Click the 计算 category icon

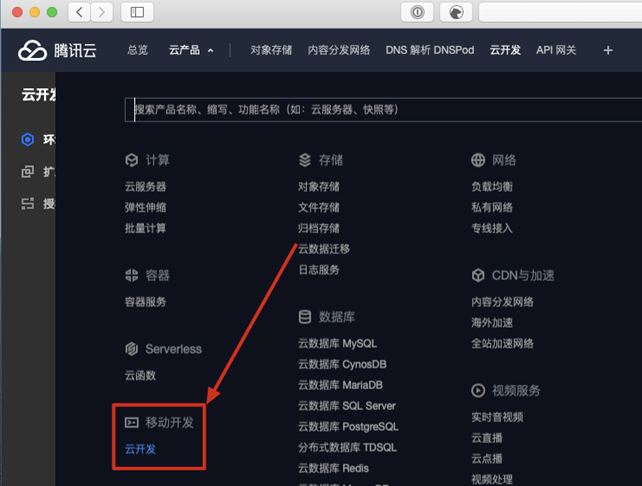pyautogui.click(x=131, y=160)
